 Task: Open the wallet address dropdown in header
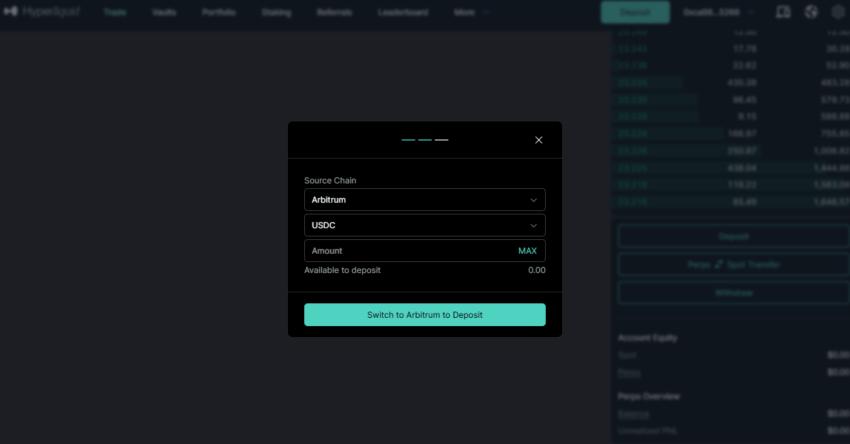pos(718,12)
